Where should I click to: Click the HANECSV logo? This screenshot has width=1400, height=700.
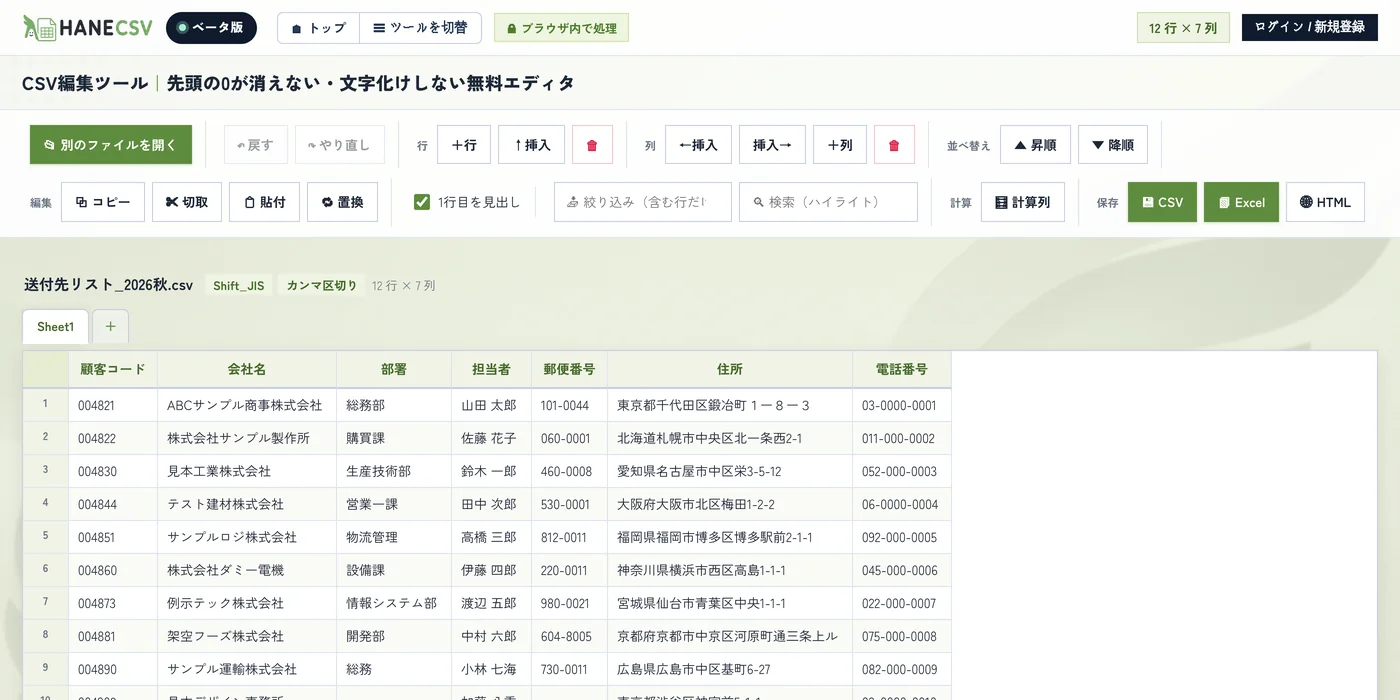[x=88, y=27]
